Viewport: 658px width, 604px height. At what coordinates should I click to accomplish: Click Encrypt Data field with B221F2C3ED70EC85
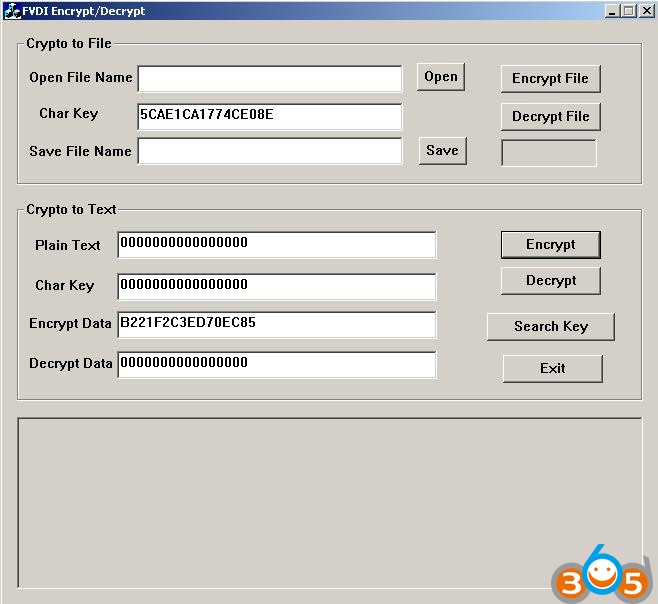277,324
